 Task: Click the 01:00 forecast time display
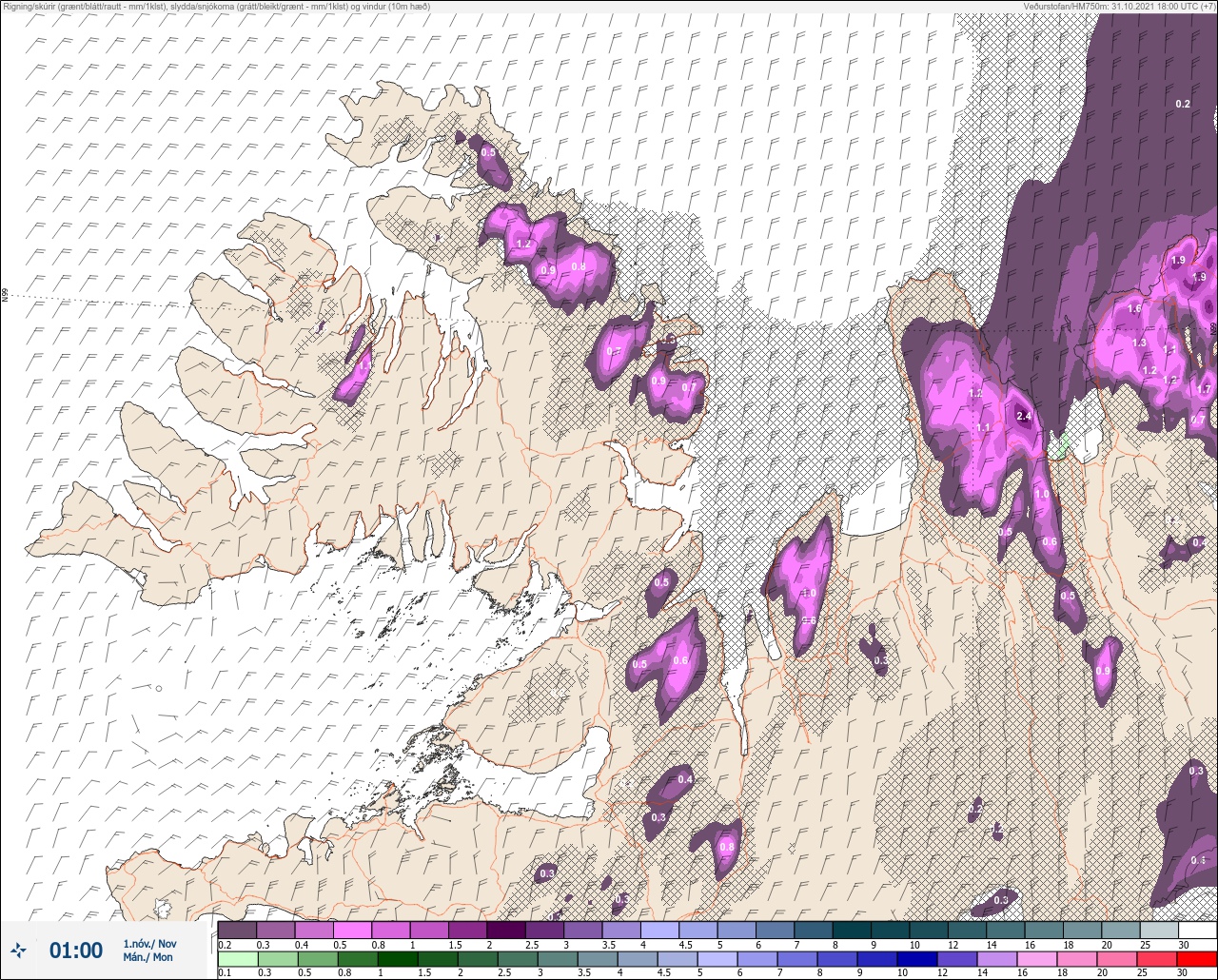pos(76,950)
